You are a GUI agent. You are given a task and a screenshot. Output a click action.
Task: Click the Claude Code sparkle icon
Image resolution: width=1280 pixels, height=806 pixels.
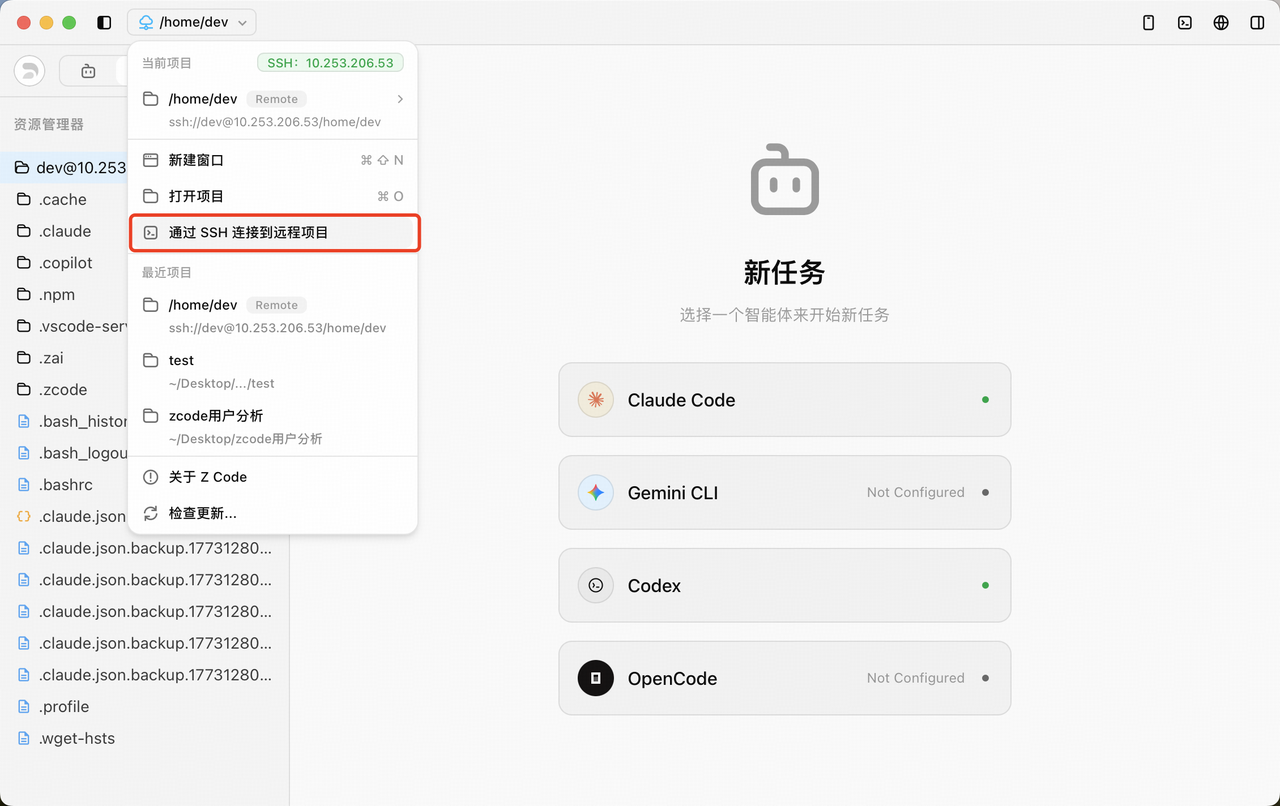(595, 399)
